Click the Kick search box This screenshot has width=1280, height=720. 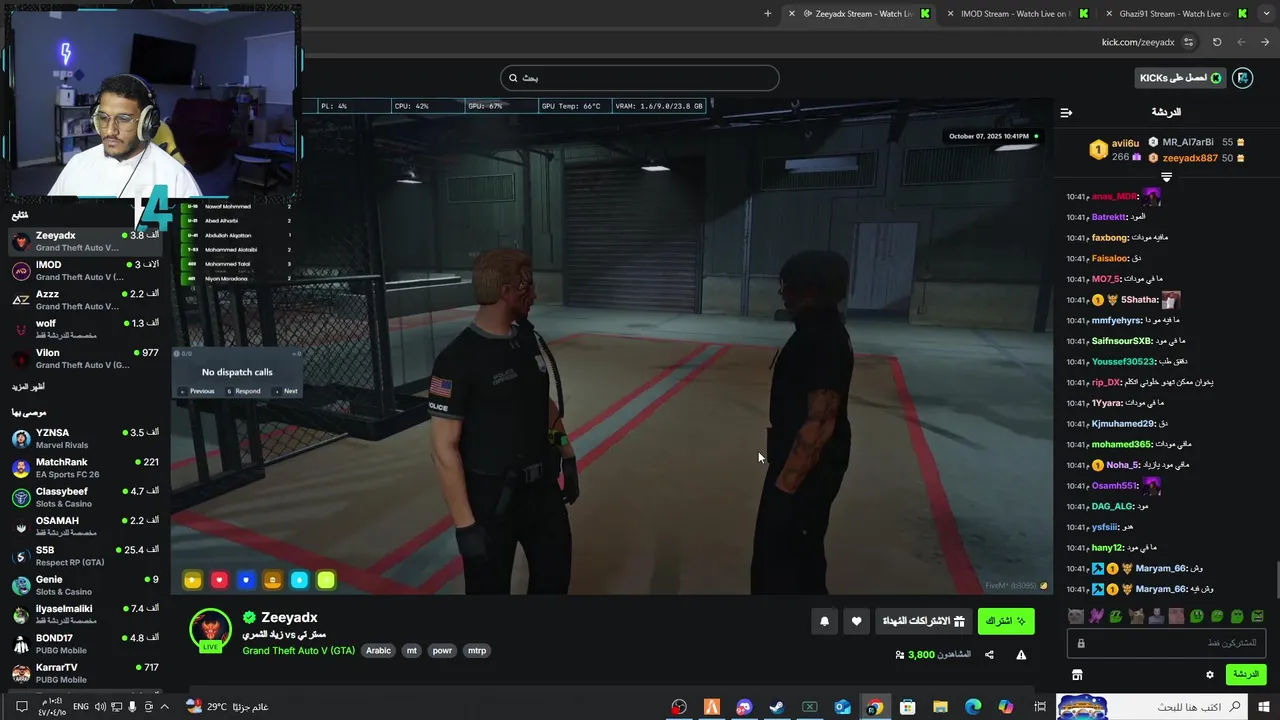pyautogui.click(x=640, y=78)
